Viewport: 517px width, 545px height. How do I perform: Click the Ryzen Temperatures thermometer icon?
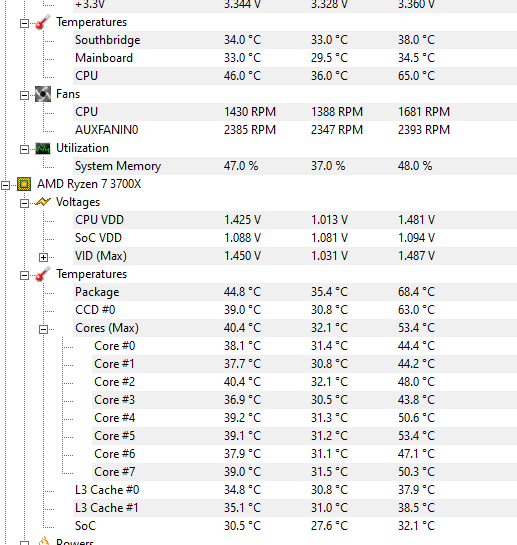coord(43,274)
